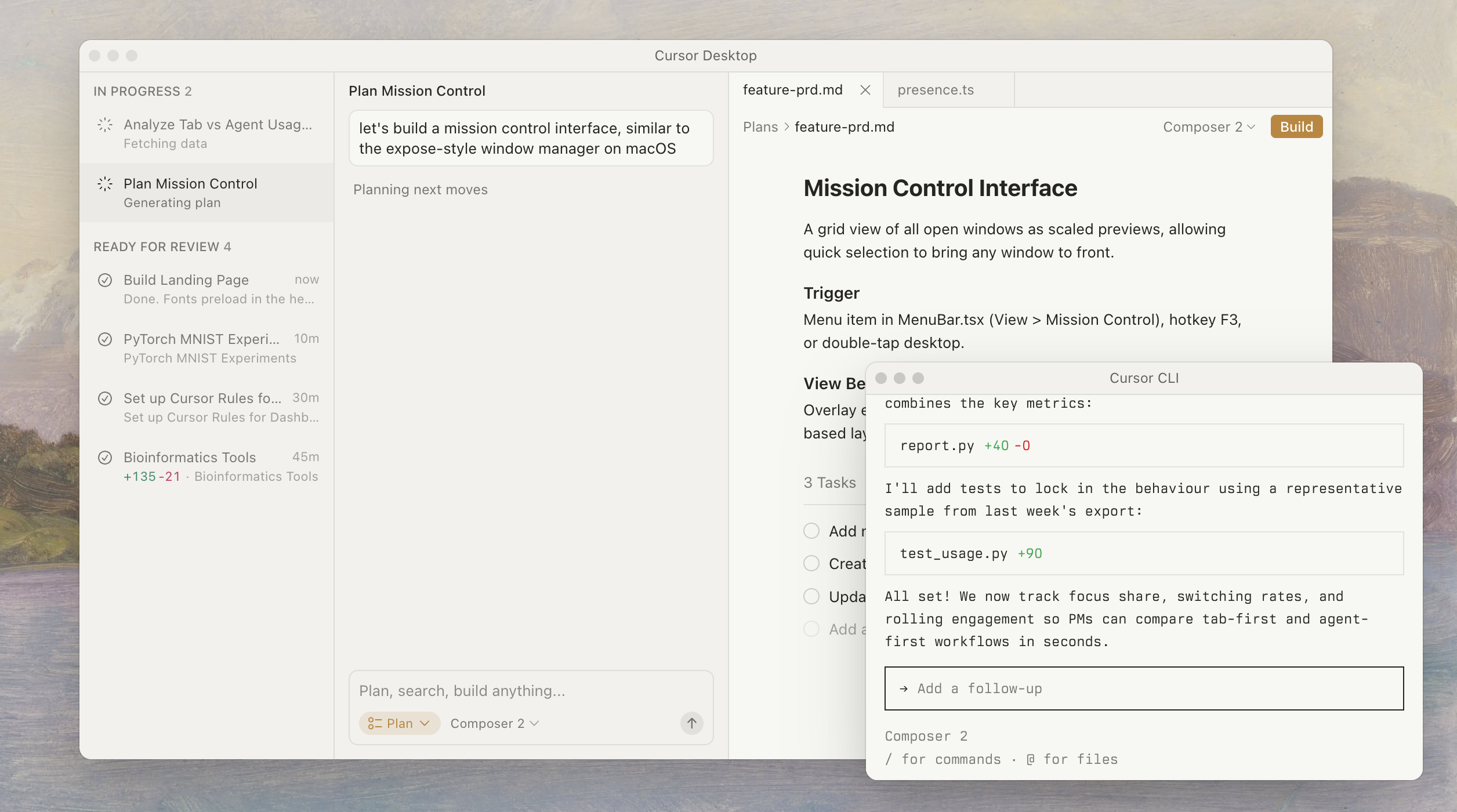Click checkmark icon for Set up Cursor Rules
This screenshot has height=812, width=1457.
[x=105, y=398]
